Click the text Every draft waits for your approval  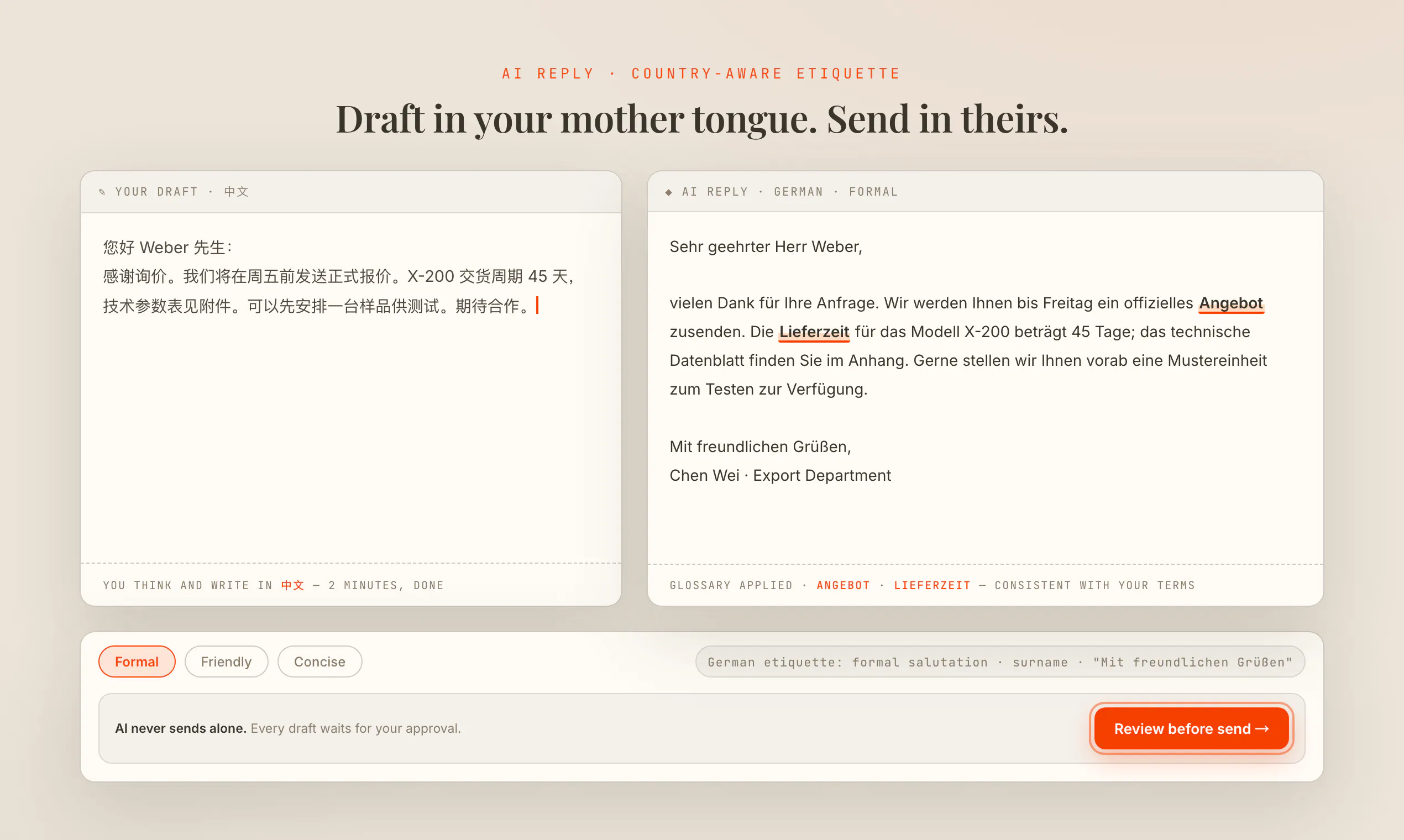point(355,728)
